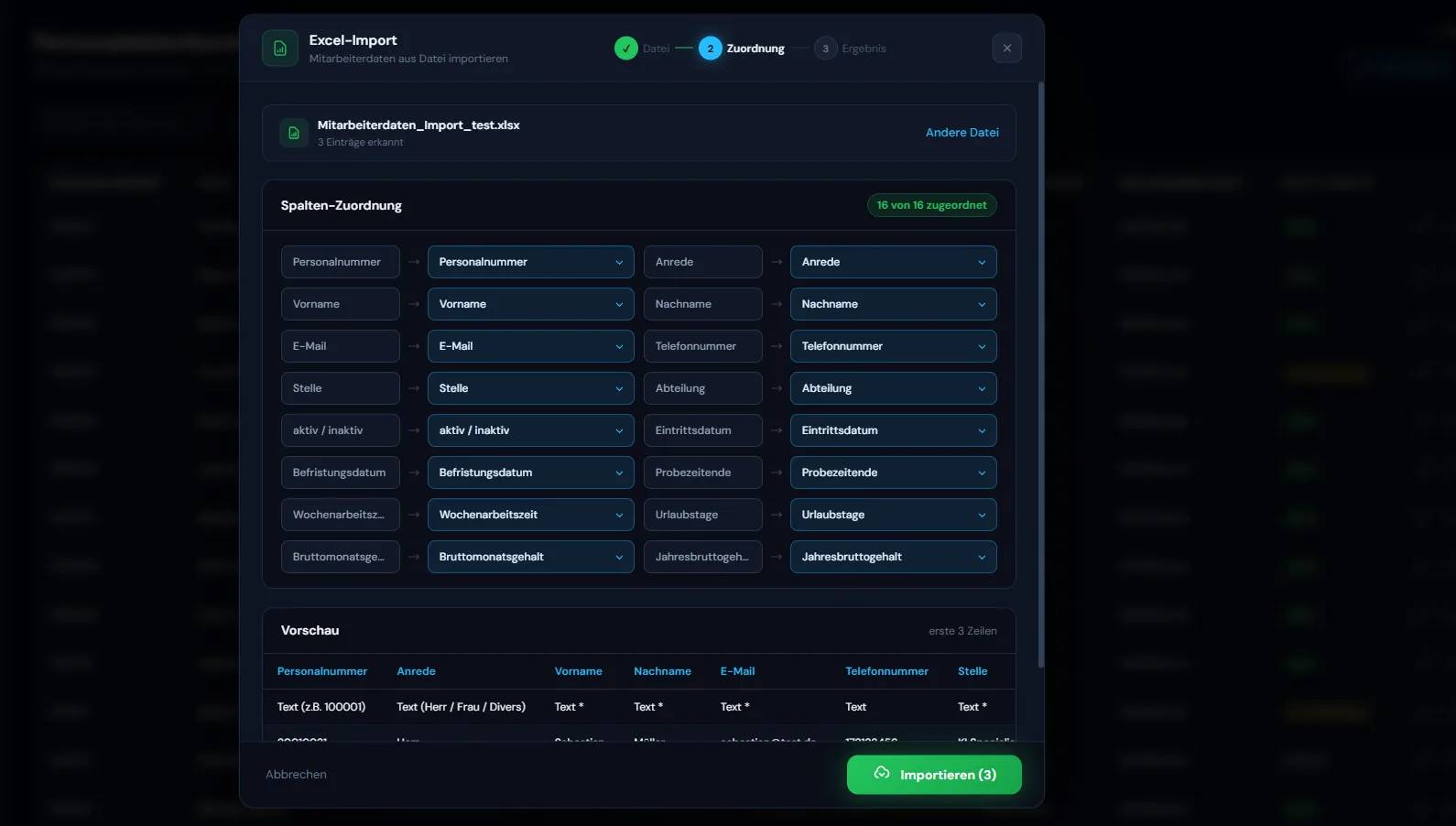Click the spreadsheet icon beside Mitarbeiterdaten_Import_test.xlsx
1456x826 pixels.
coord(294,133)
